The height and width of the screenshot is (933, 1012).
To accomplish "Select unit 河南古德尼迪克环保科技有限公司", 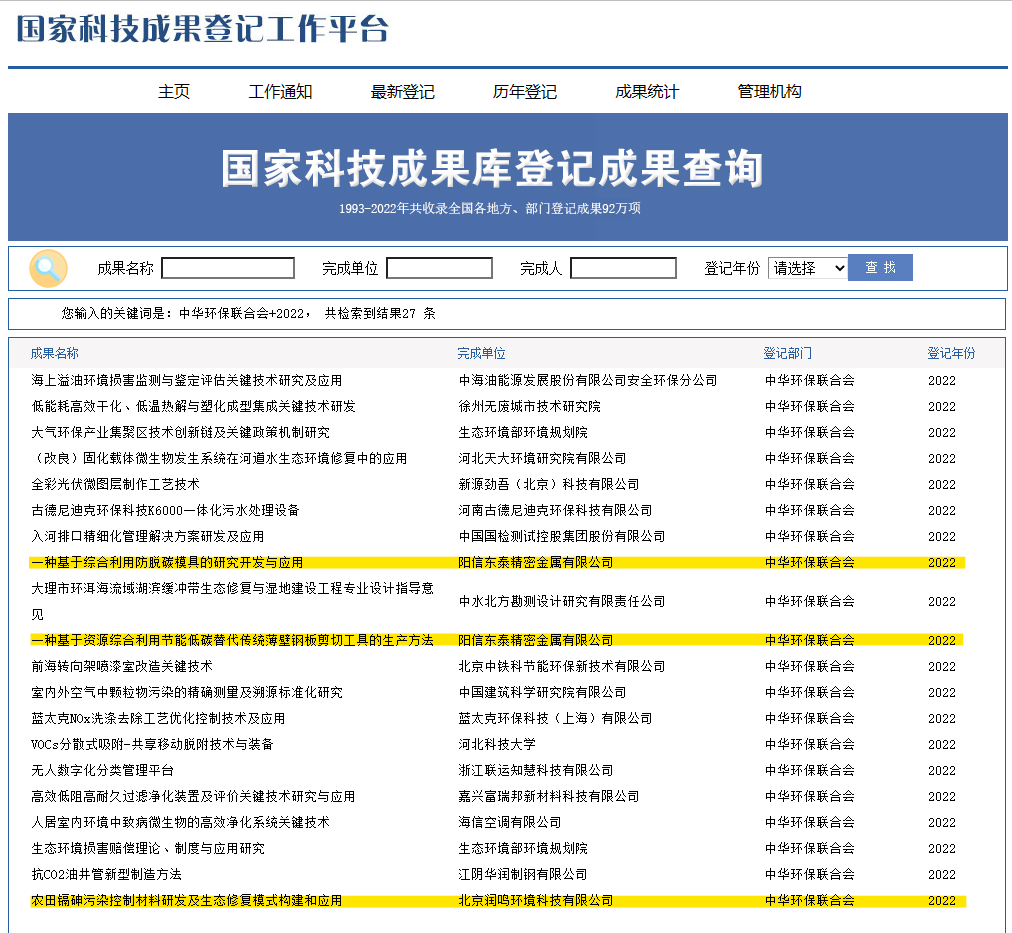I will [555, 510].
